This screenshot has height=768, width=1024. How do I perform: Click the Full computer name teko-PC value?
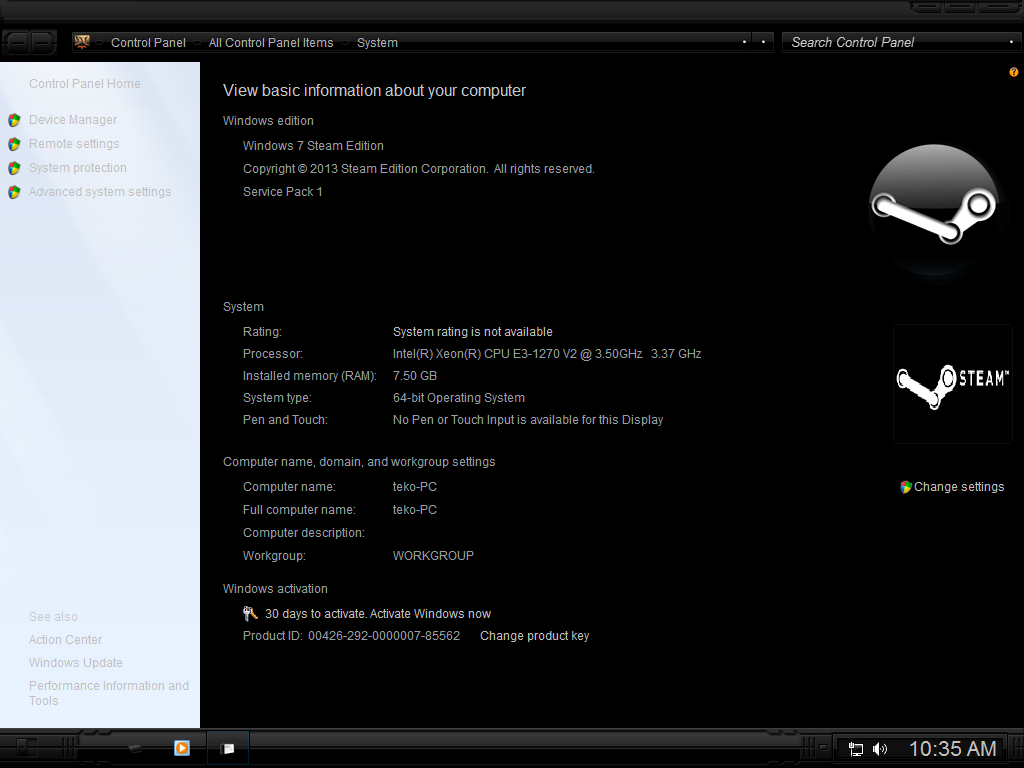(415, 510)
